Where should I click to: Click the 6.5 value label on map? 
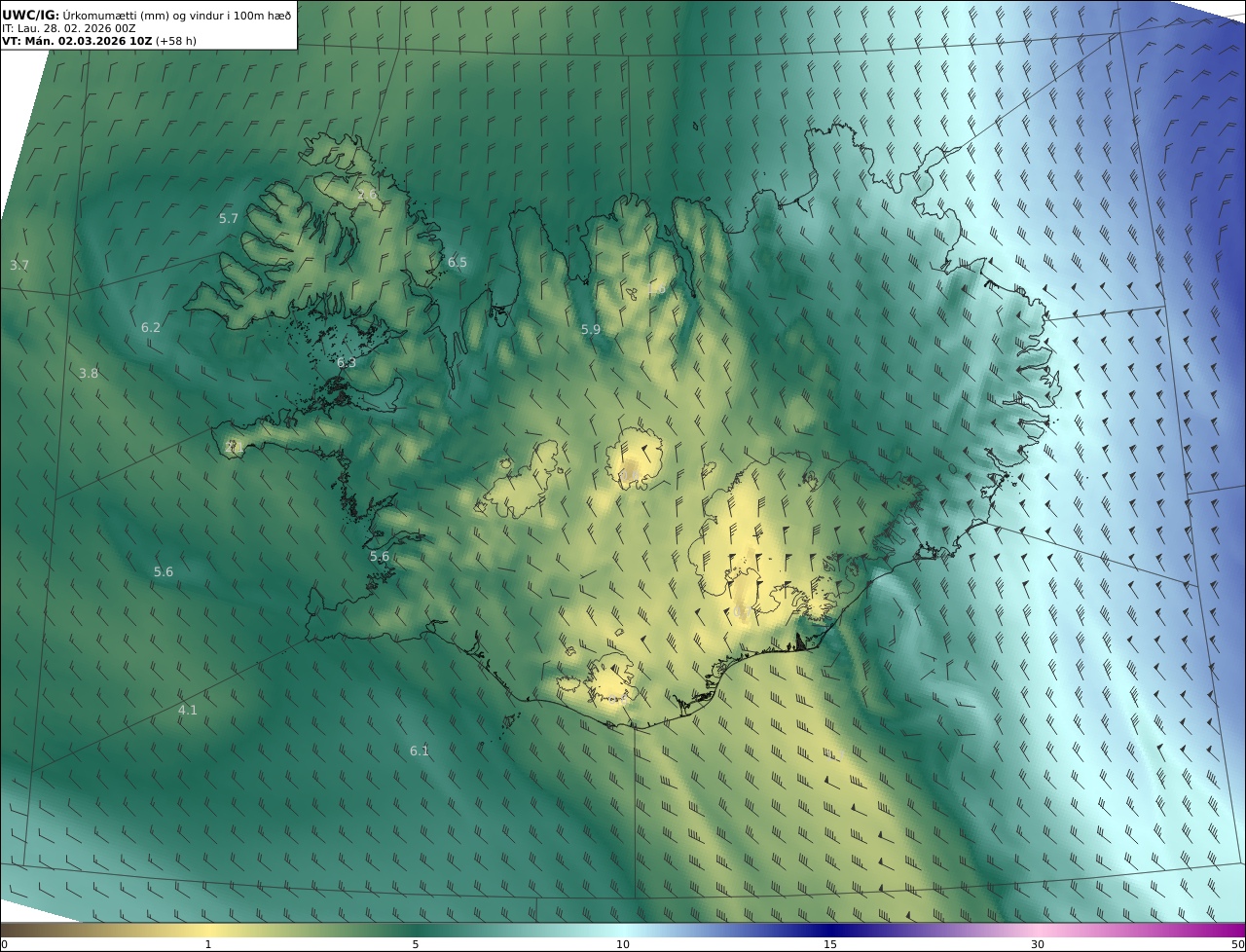pos(458,263)
